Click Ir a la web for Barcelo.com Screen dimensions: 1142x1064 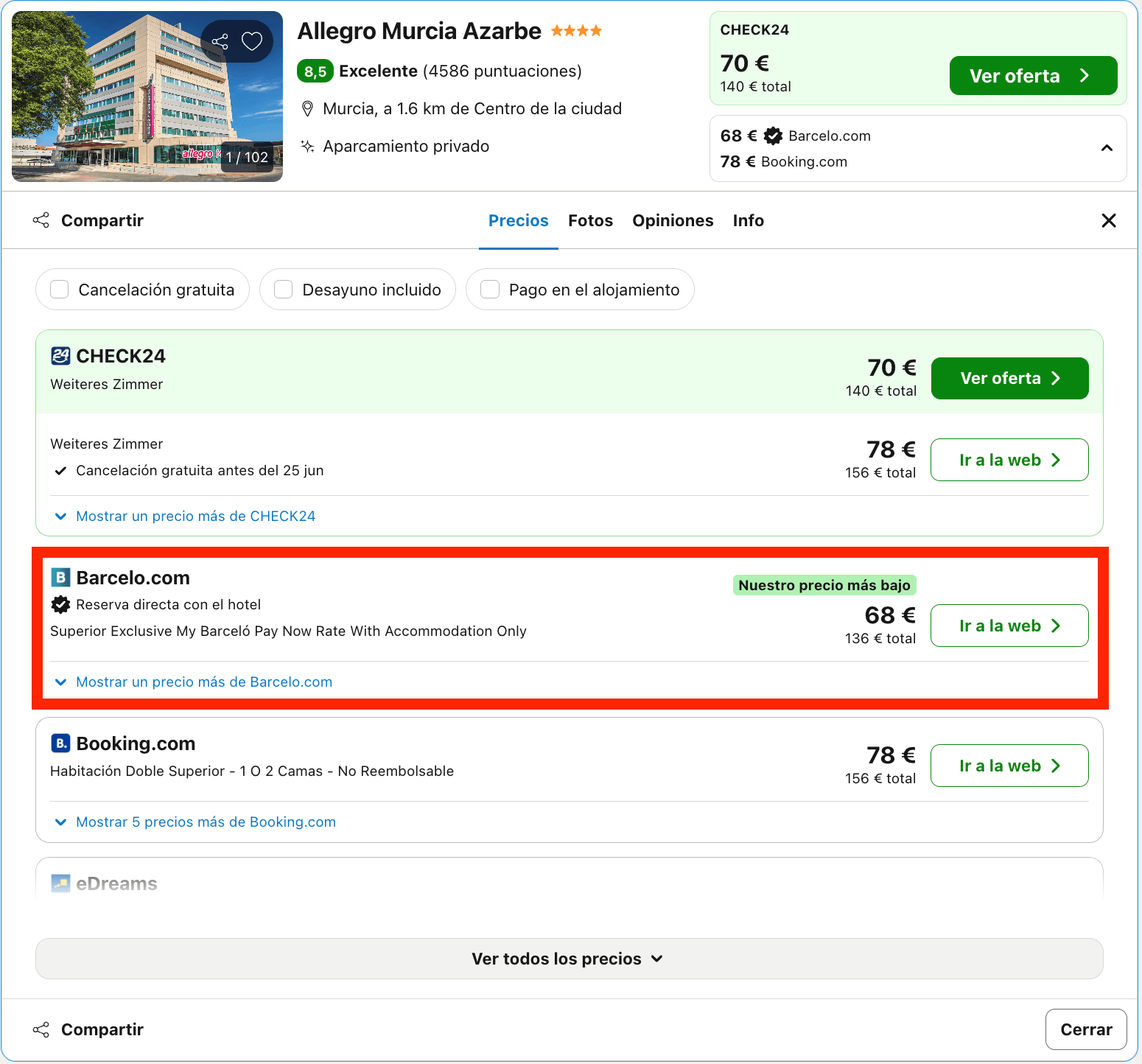pos(1009,626)
